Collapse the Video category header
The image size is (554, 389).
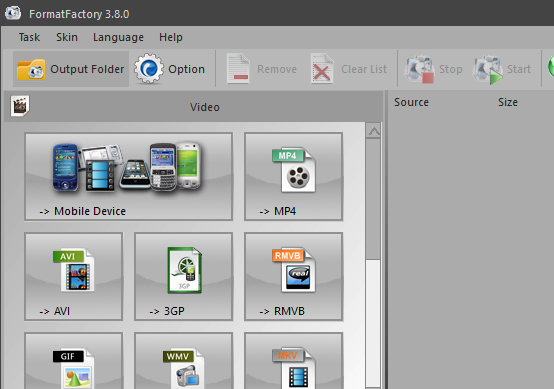pyautogui.click(x=193, y=107)
